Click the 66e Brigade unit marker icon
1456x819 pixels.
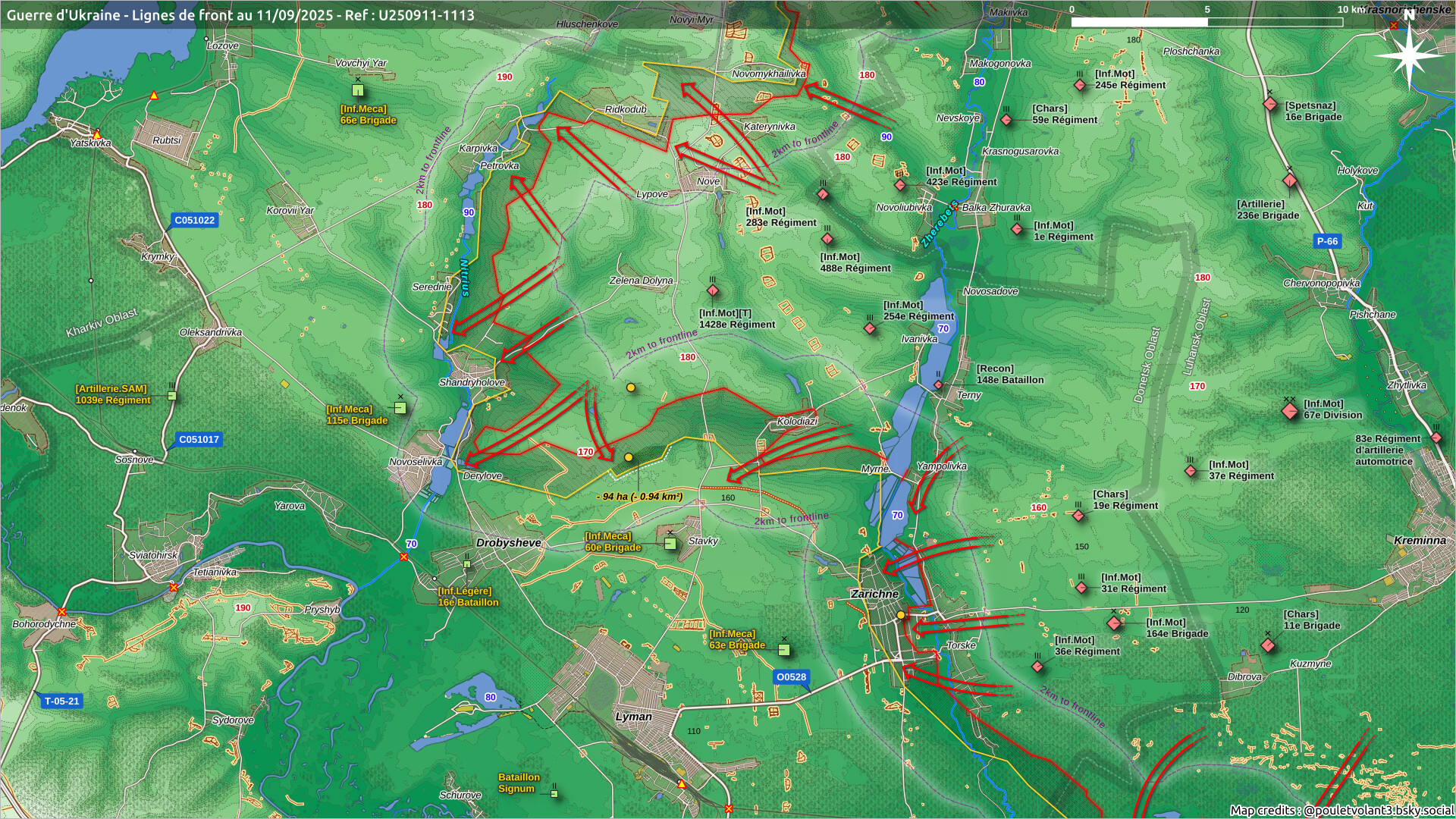(x=358, y=90)
